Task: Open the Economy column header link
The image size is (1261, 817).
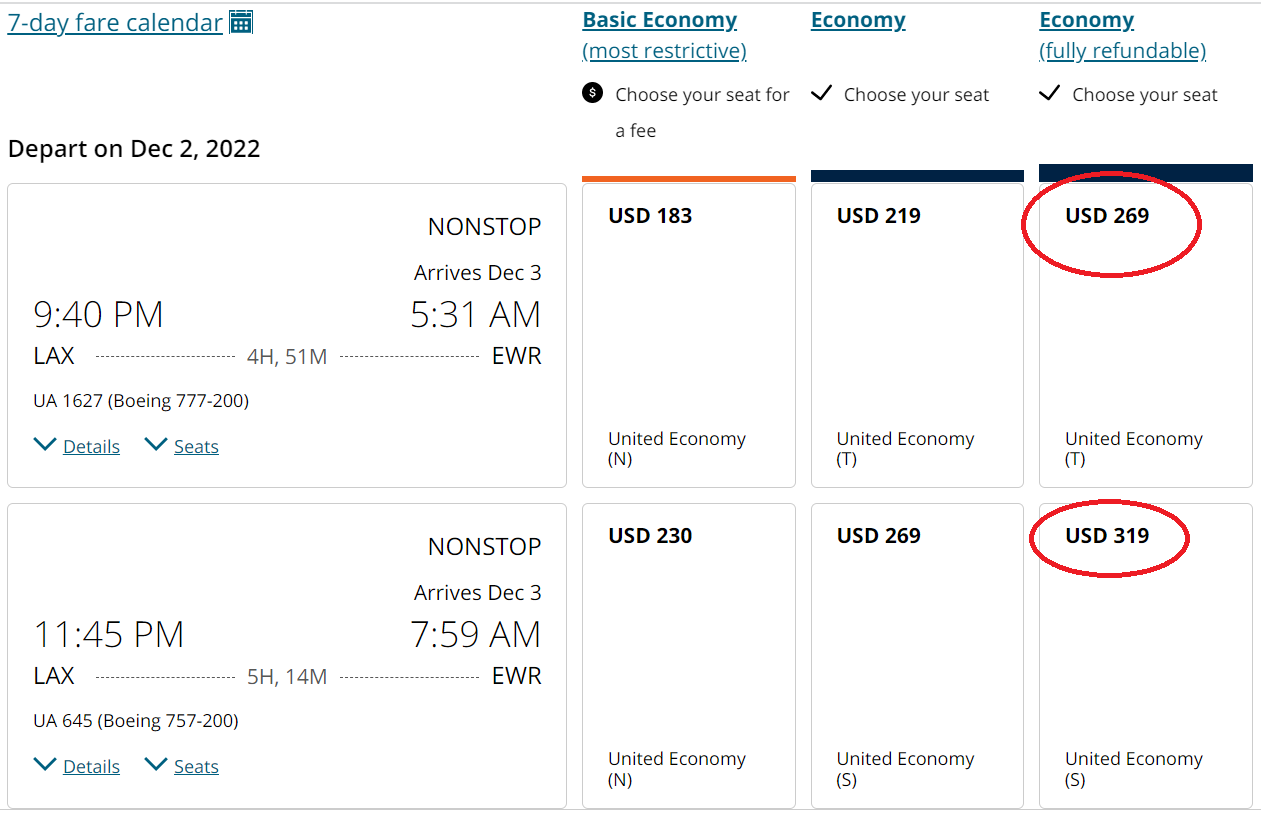Action: point(857,19)
